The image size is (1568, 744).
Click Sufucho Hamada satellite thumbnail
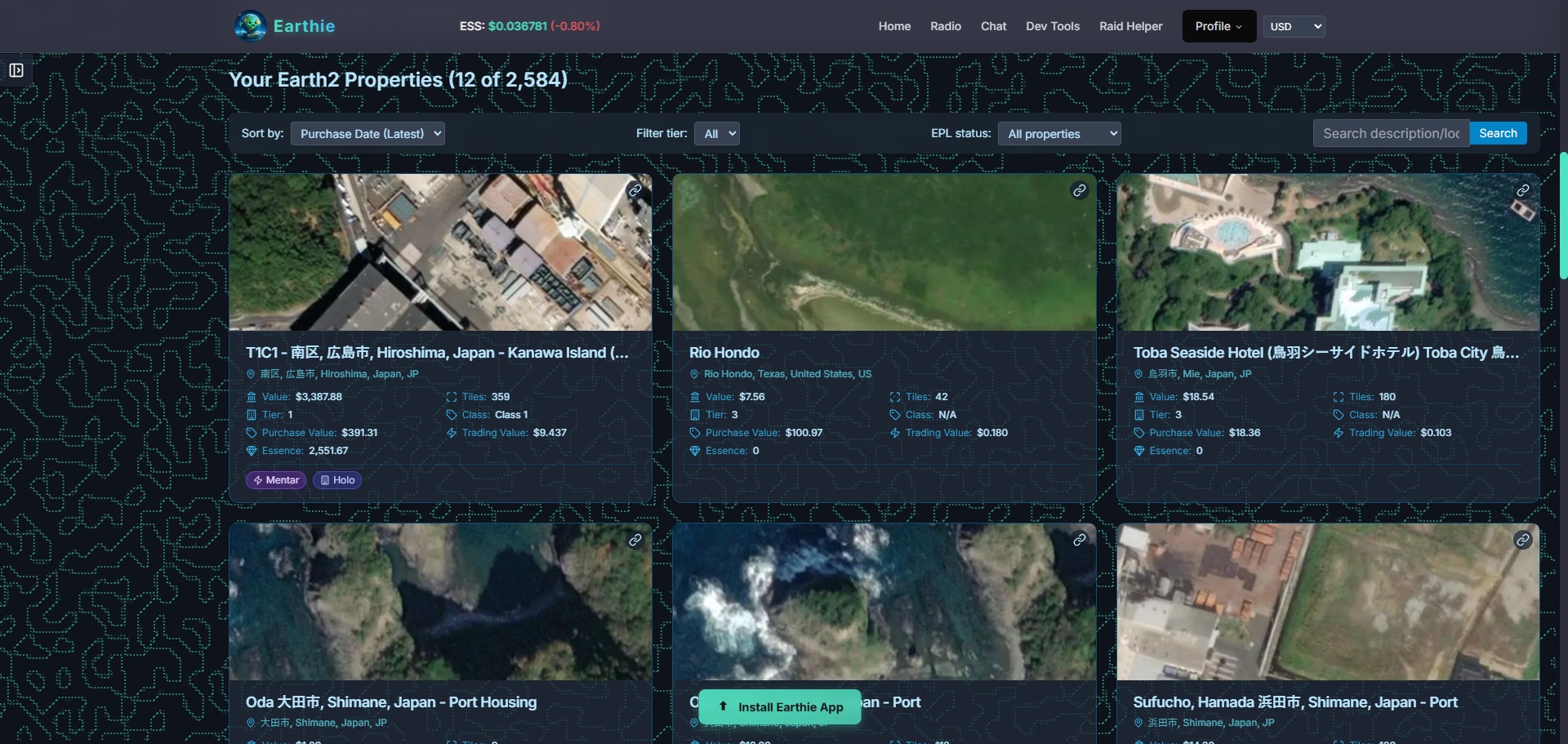(x=1328, y=602)
